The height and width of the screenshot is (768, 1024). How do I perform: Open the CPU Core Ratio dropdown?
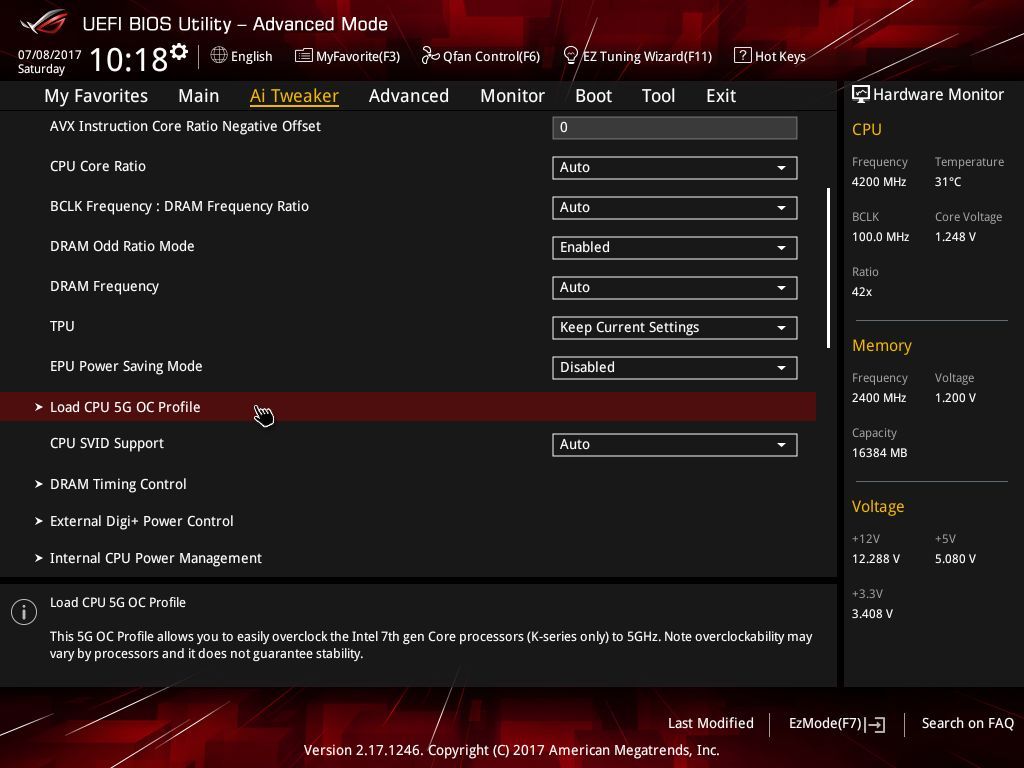[675, 168]
